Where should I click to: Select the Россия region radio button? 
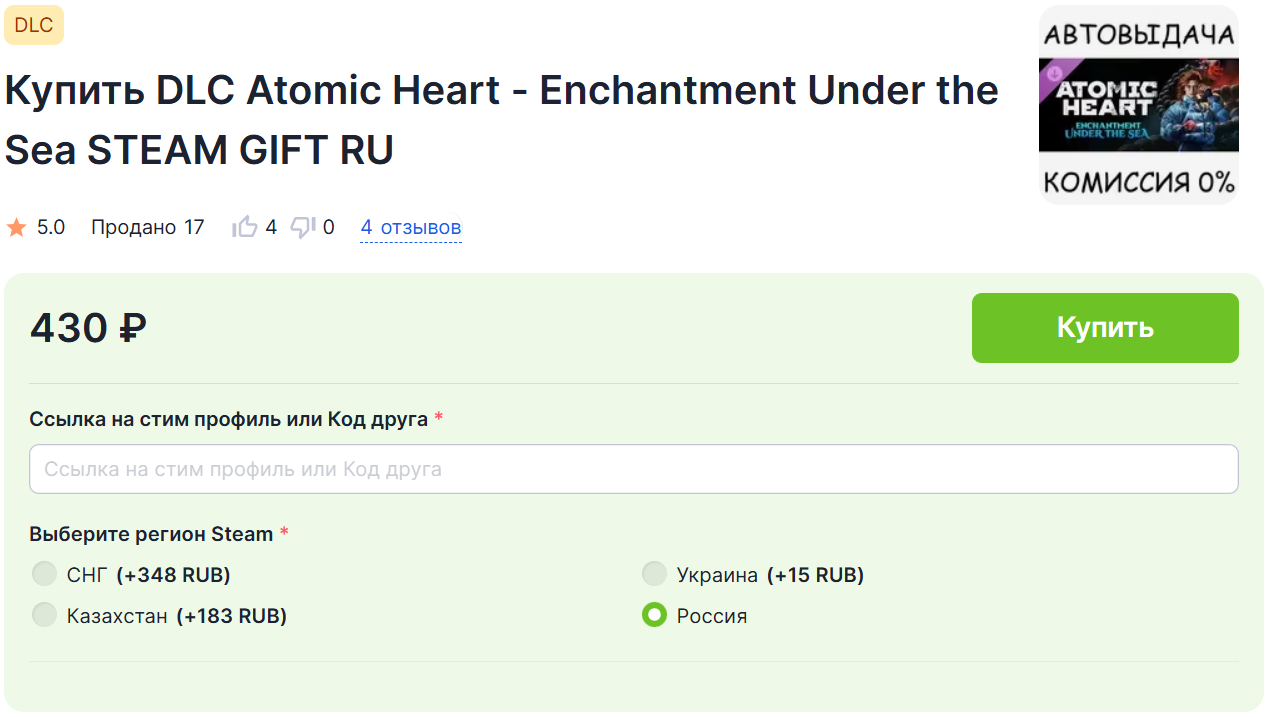[654, 615]
